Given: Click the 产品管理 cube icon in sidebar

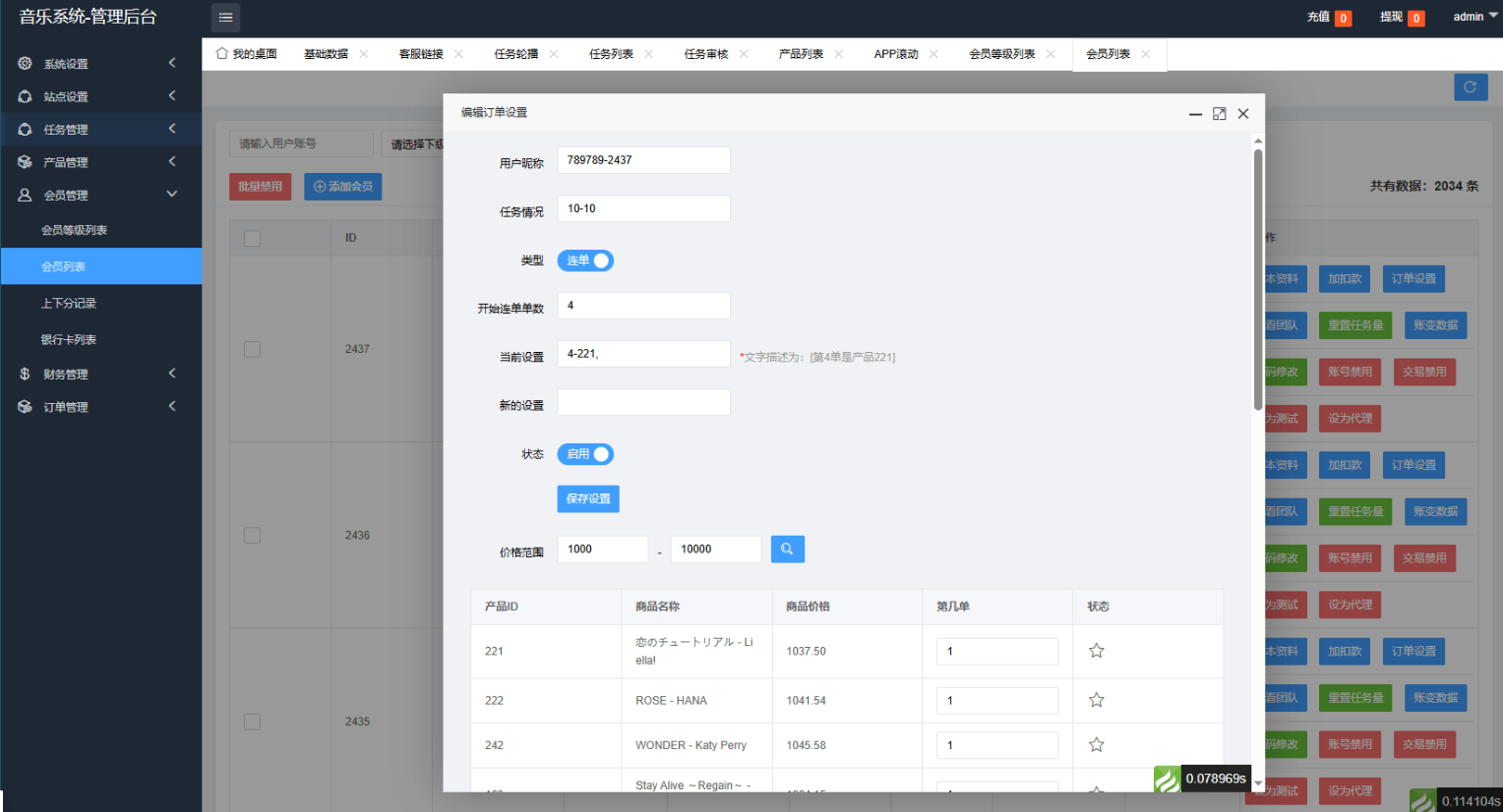Looking at the screenshot, I should [26, 162].
